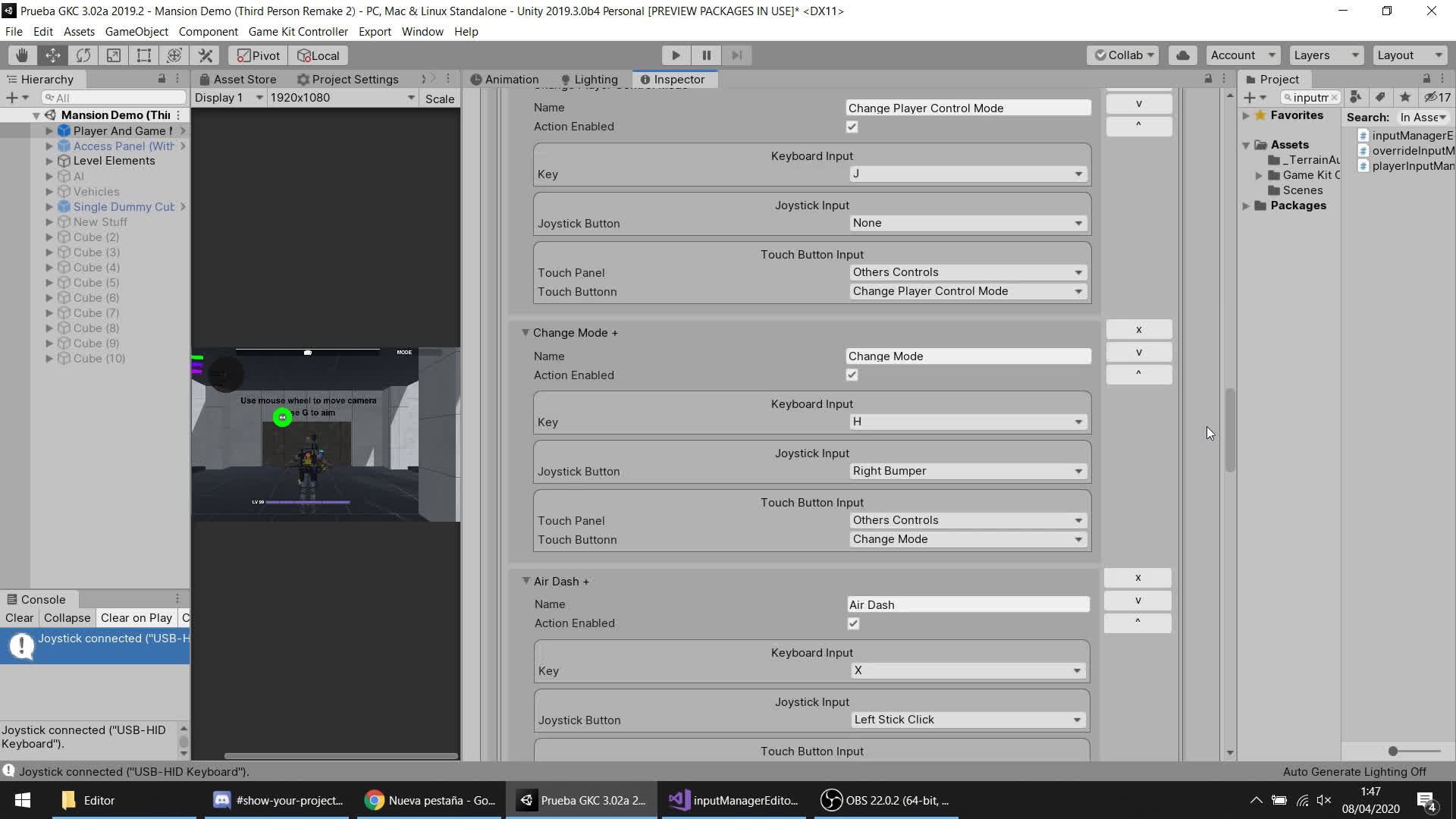
Task: Toggle Action Enabled for Change Player Control Mode
Action: (852, 127)
